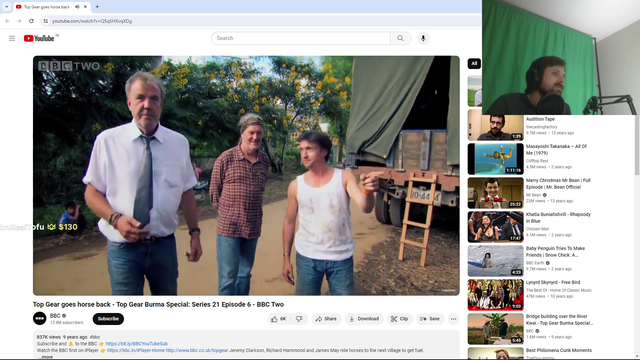Reload the page with refresh icon

[31, 21]
